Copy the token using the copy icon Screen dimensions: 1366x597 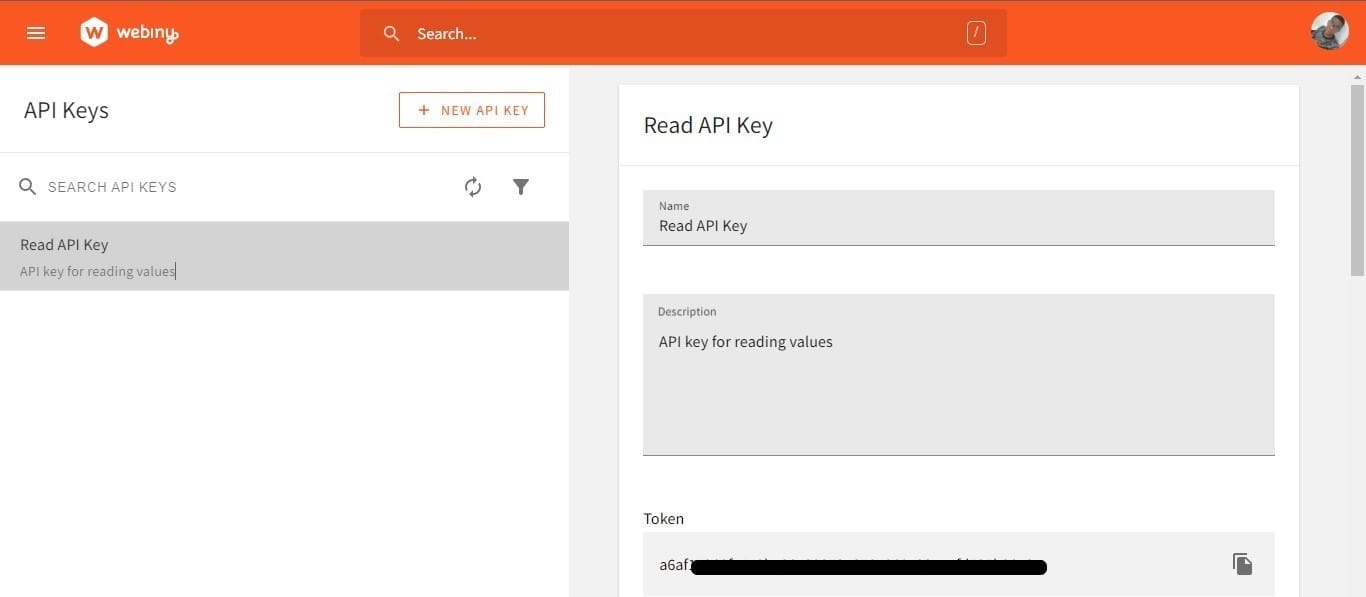[1241, 563]
